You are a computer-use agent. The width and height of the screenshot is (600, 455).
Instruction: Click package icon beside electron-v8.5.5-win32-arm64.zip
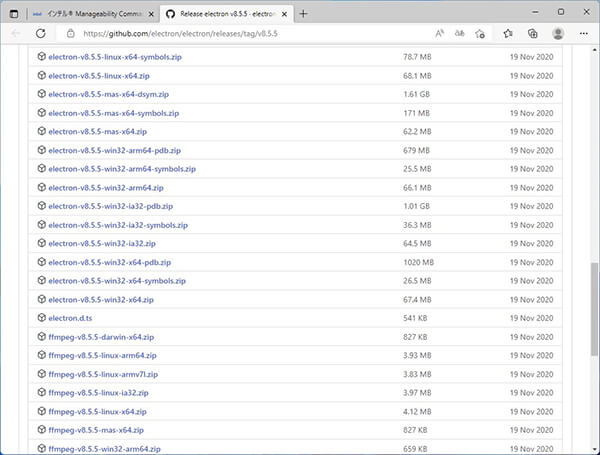(x=42, y=188)
